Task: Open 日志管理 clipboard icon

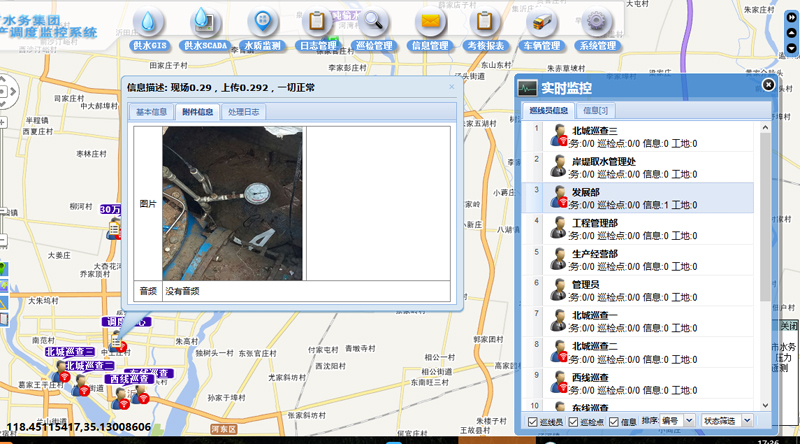Action: coord(318,22)
